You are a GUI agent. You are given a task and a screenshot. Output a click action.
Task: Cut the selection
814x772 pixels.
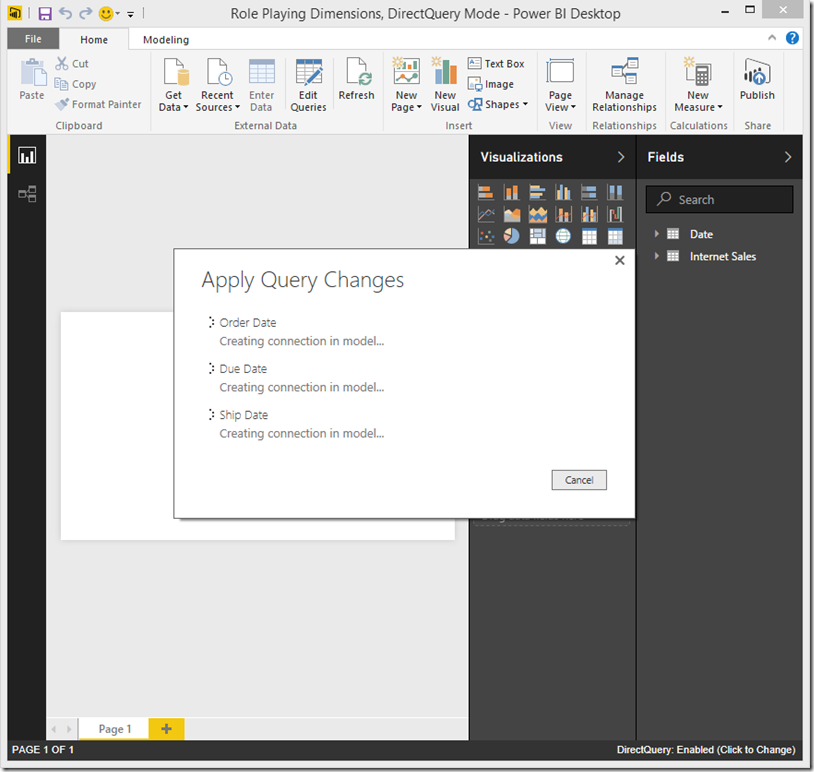point(72,63)
